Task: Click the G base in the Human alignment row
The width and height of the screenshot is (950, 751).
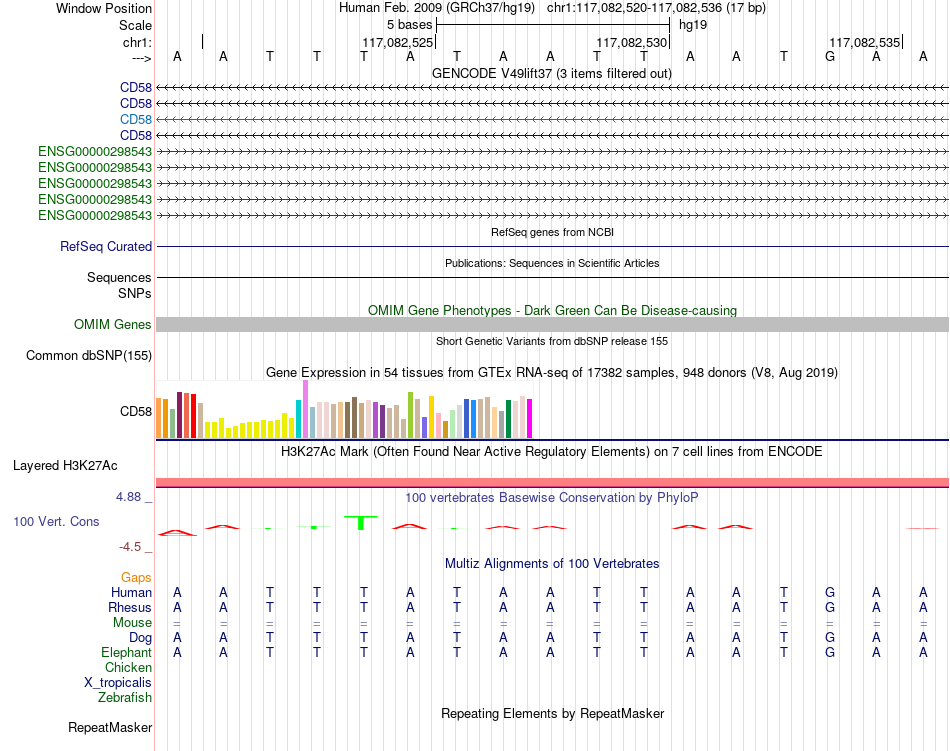Action: tap(830, 592)
